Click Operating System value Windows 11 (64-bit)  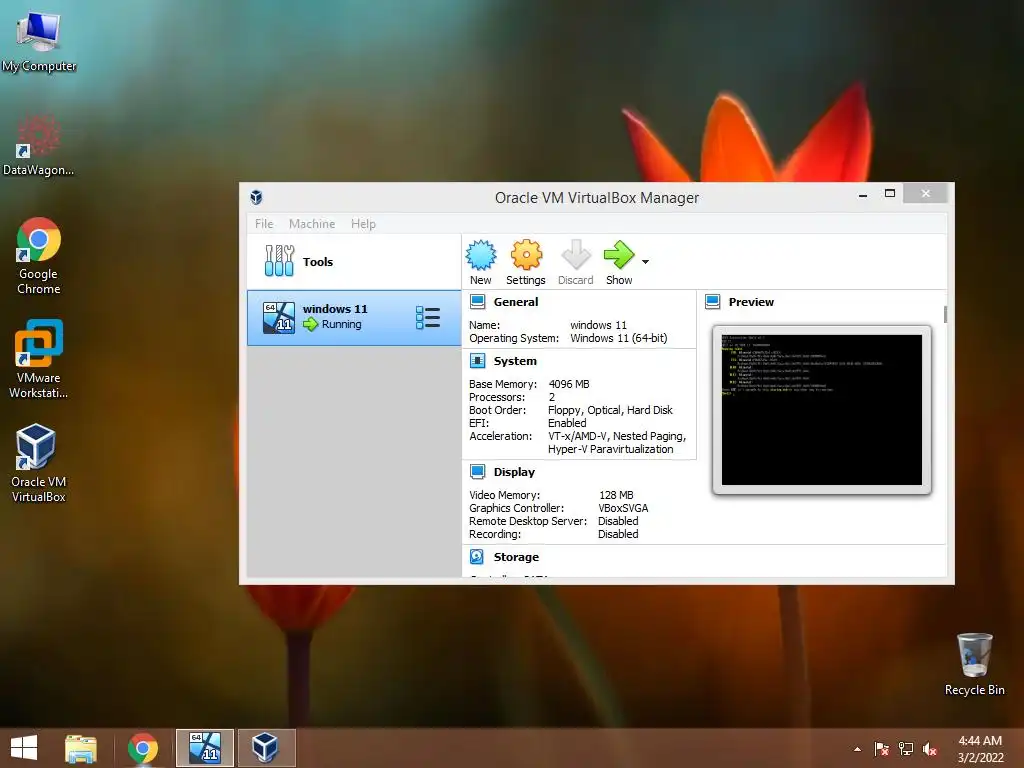click(618, 338)
